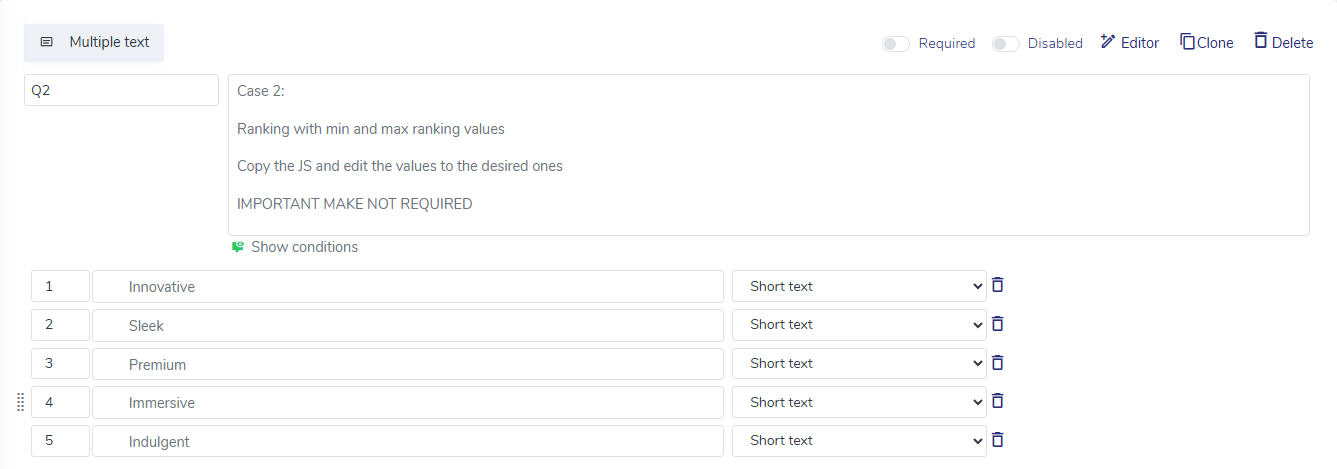Remove the Indulgent row trash icon
The image size is (1337, 469).
pyautogui.click(x=997, y=440)
